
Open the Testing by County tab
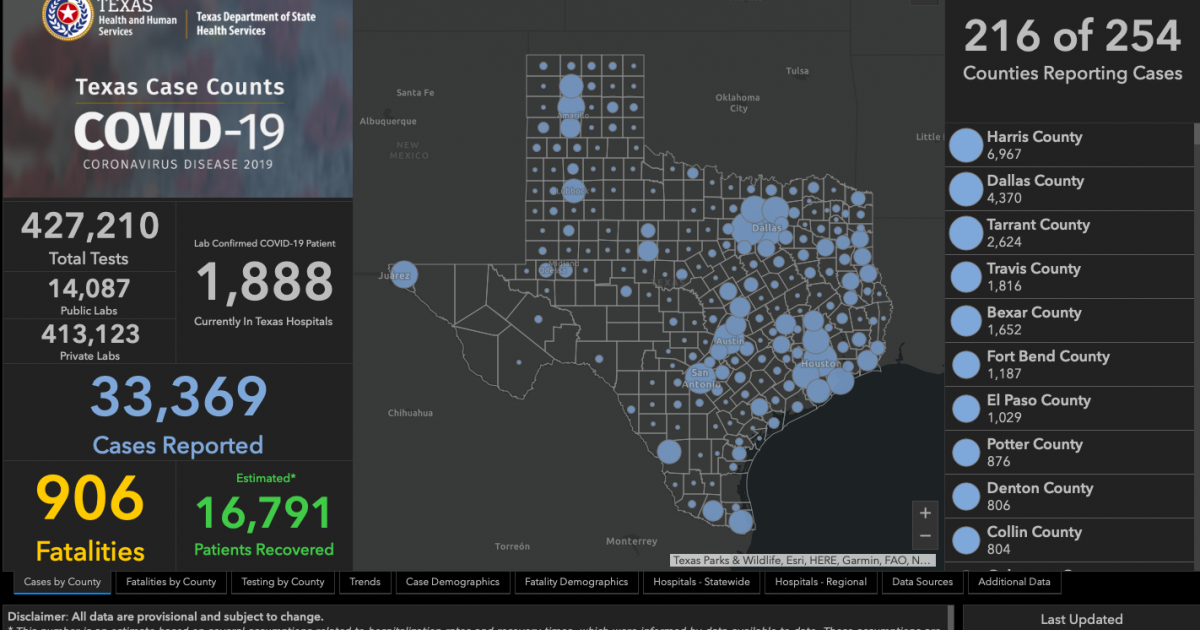click(x=283, y=582)
